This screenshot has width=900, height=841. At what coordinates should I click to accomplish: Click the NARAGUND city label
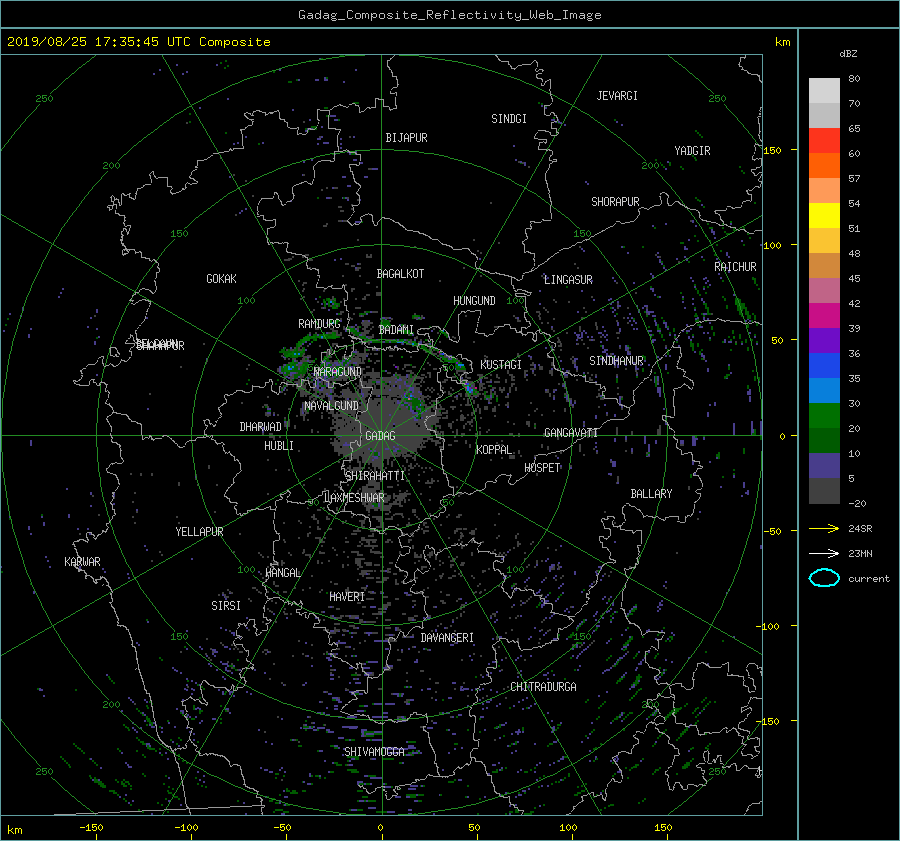(x=338, y=372)
